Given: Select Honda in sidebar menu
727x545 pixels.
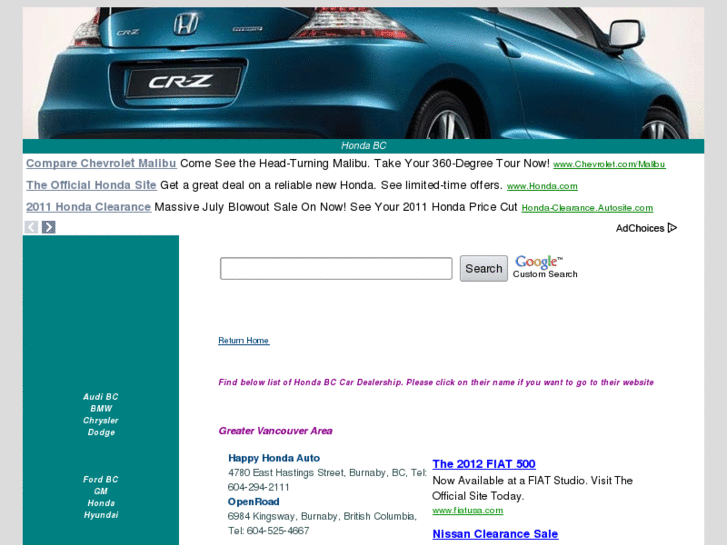Looking at the screenshot, I should (x=101, y=503).
